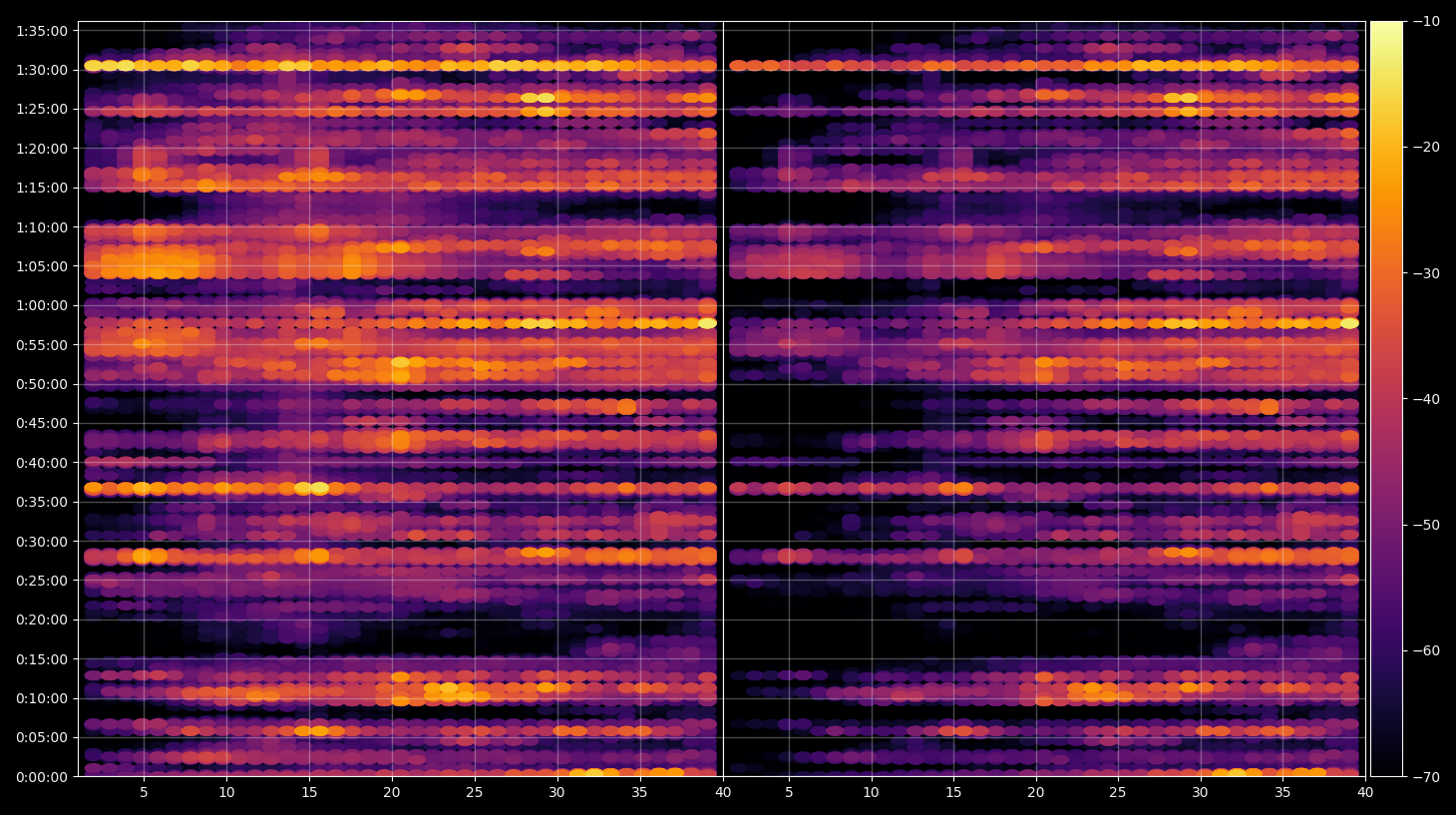Click the 1:15:00 time axis label

pyautogui.click(x=42, y=188)
